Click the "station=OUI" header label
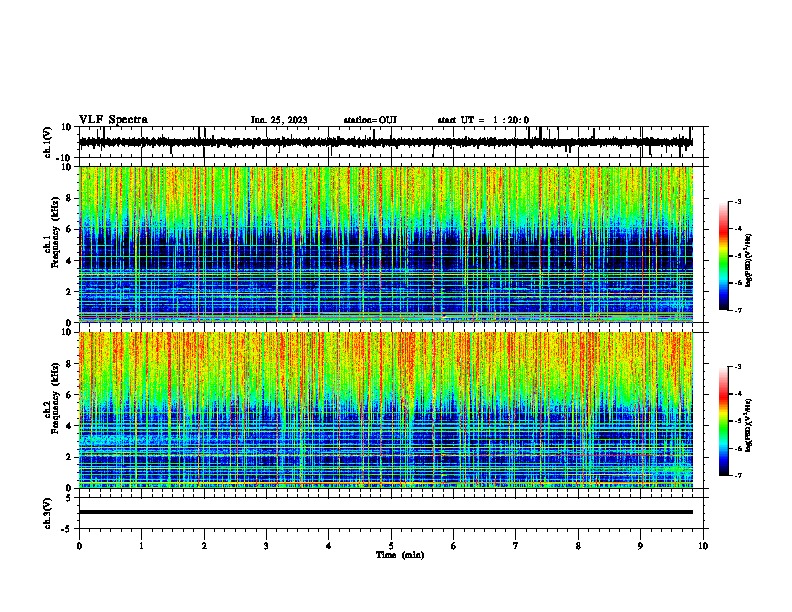 pos(370,120)
